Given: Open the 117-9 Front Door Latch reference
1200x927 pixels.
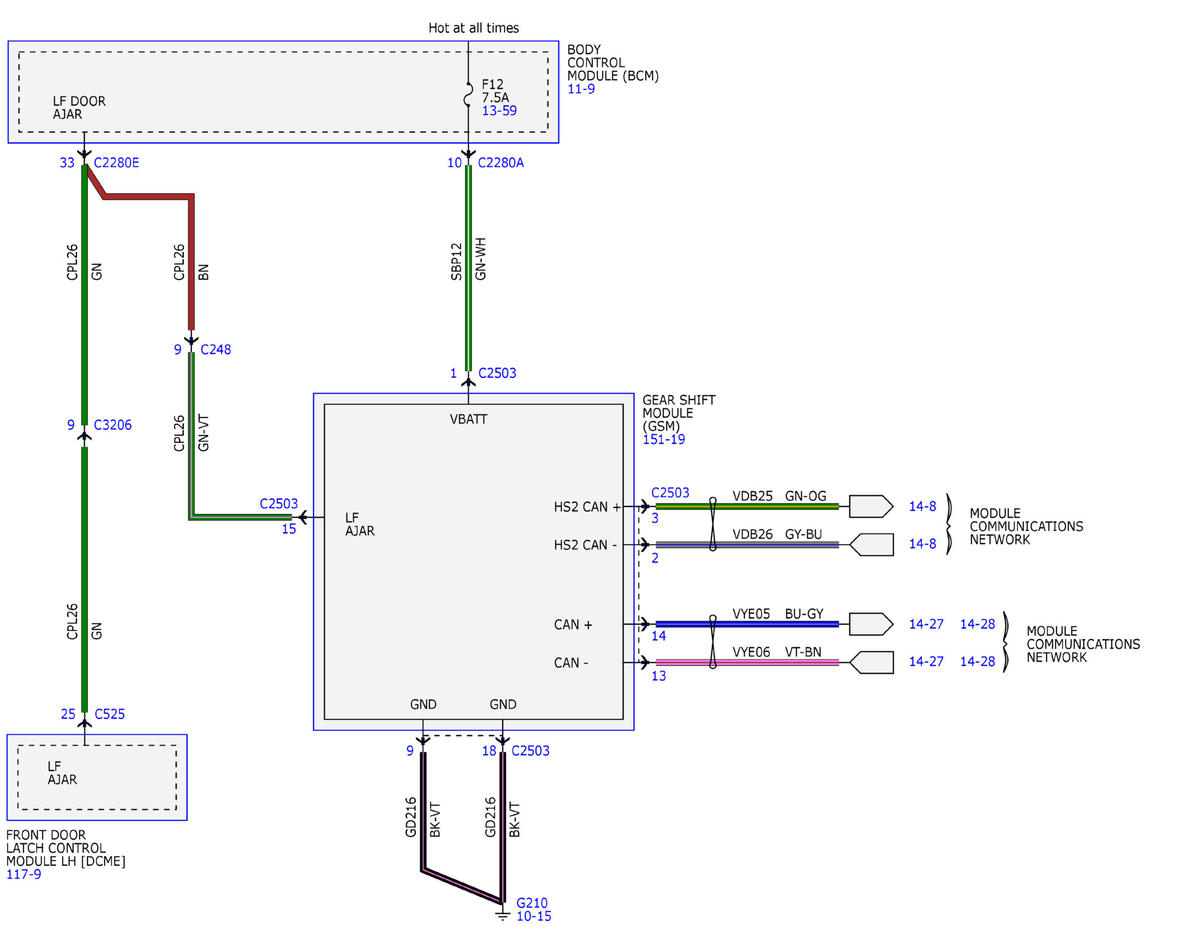Looking at the screenshot, I should (x=25, y=875).
